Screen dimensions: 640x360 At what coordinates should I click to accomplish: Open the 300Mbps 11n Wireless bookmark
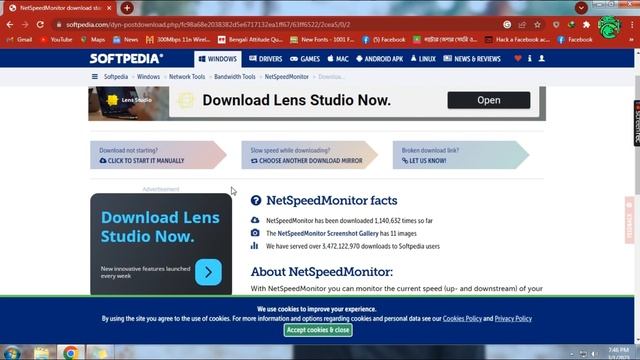[178, 40]
